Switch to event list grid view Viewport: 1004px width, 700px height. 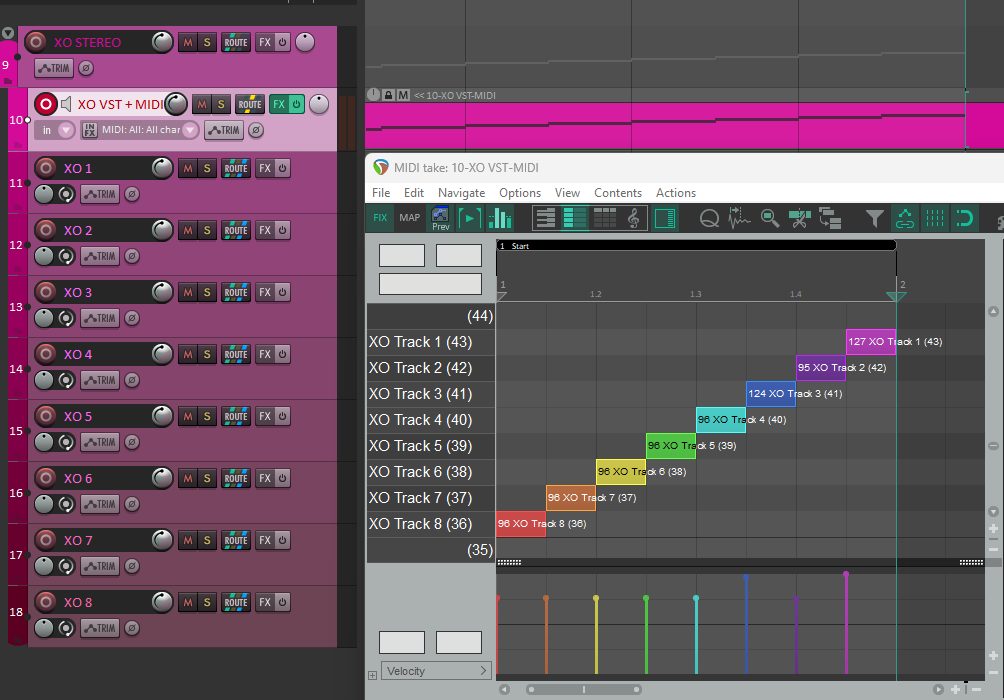[x=604, y=218]
